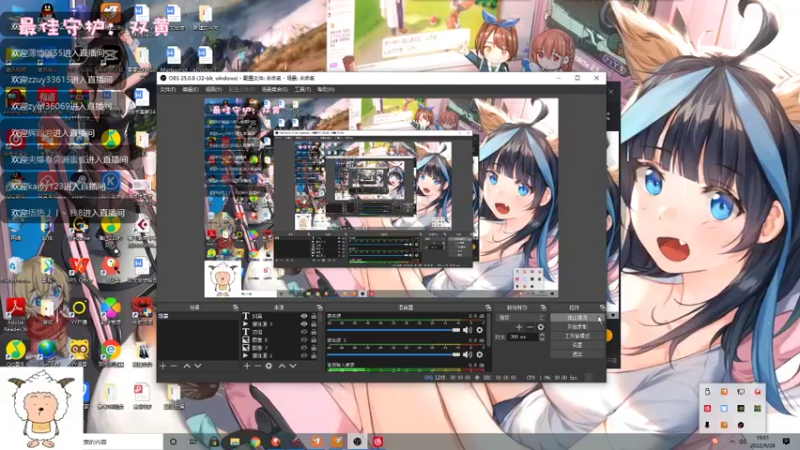800x450 pixels.
Task: Open File Explorer from the taskbar
Action: (x=235, y=441)
